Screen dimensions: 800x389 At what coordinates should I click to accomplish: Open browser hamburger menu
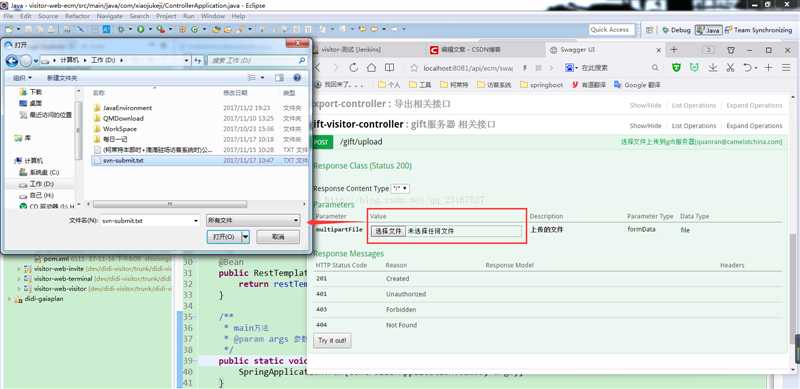(x=786, y=67)
